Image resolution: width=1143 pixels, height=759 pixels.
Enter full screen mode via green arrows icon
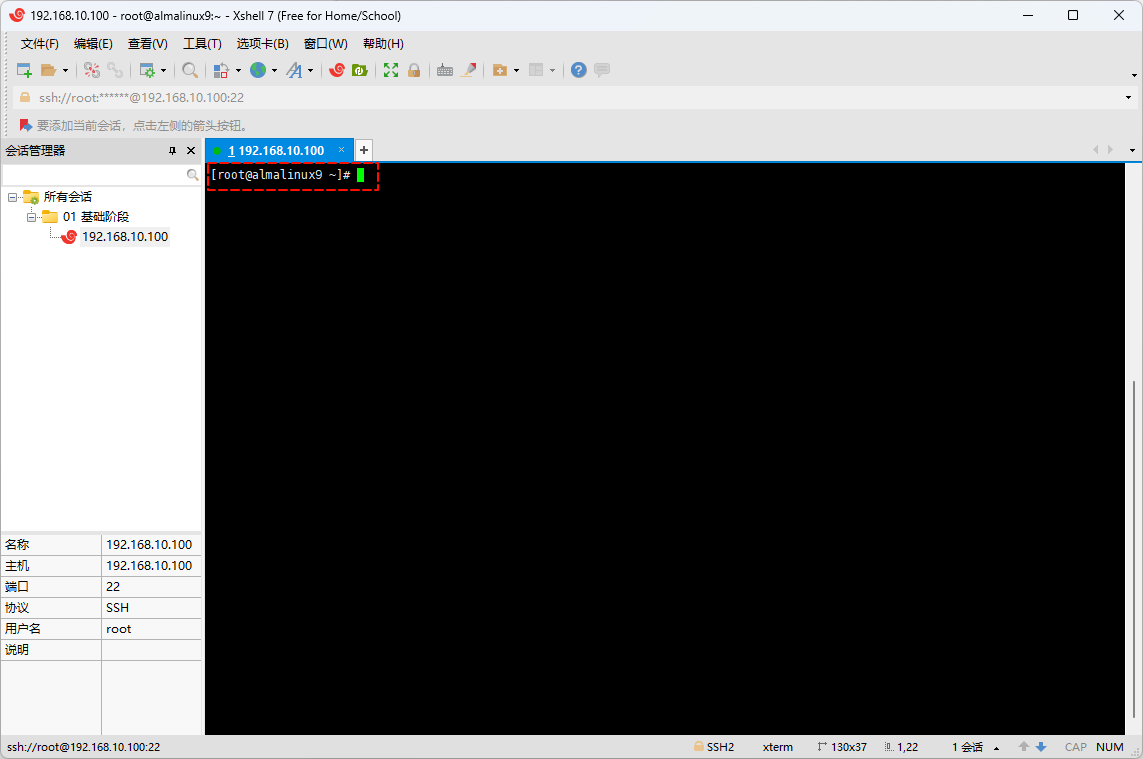click(x=391, y=70)
